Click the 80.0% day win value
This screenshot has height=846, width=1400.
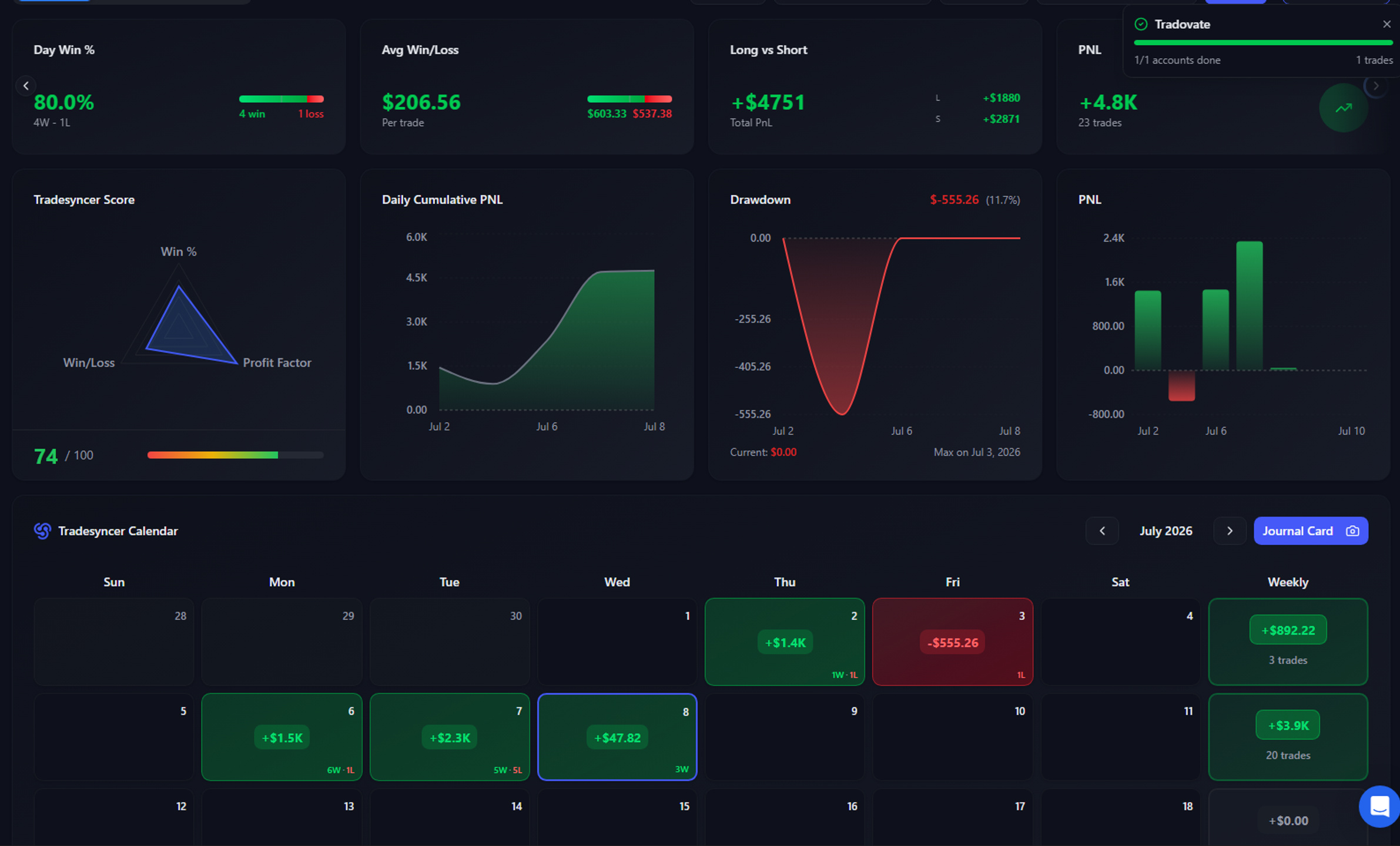click(63, 102)
